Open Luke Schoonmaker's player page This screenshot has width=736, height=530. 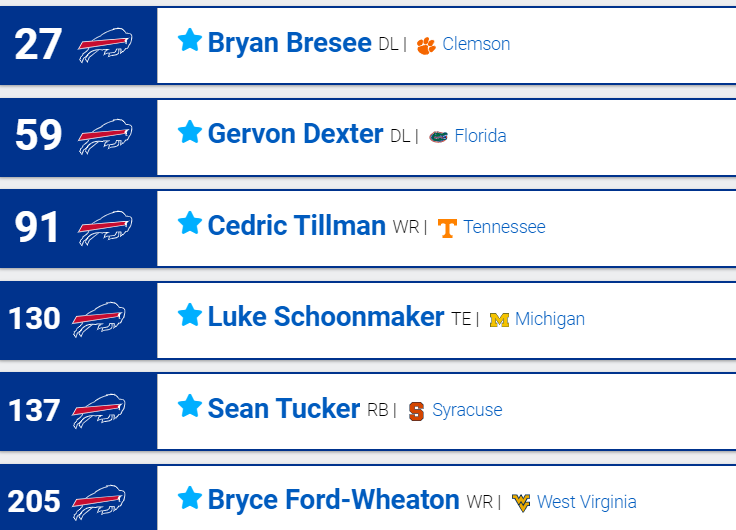click(x=326, y=317)
